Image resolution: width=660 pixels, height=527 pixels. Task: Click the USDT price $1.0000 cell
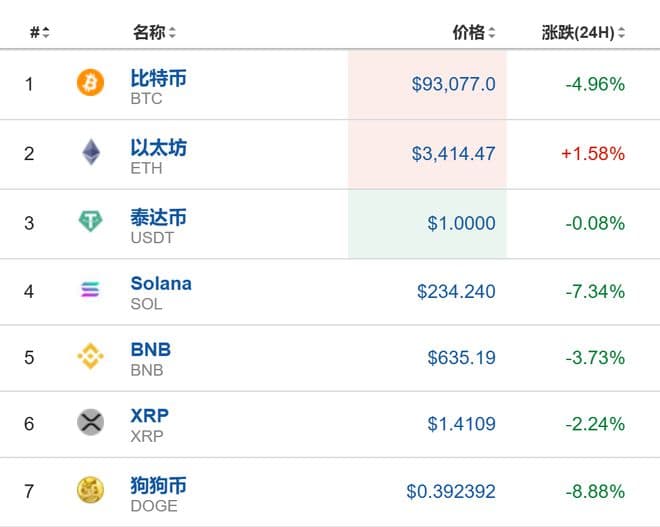click(461, 223)
